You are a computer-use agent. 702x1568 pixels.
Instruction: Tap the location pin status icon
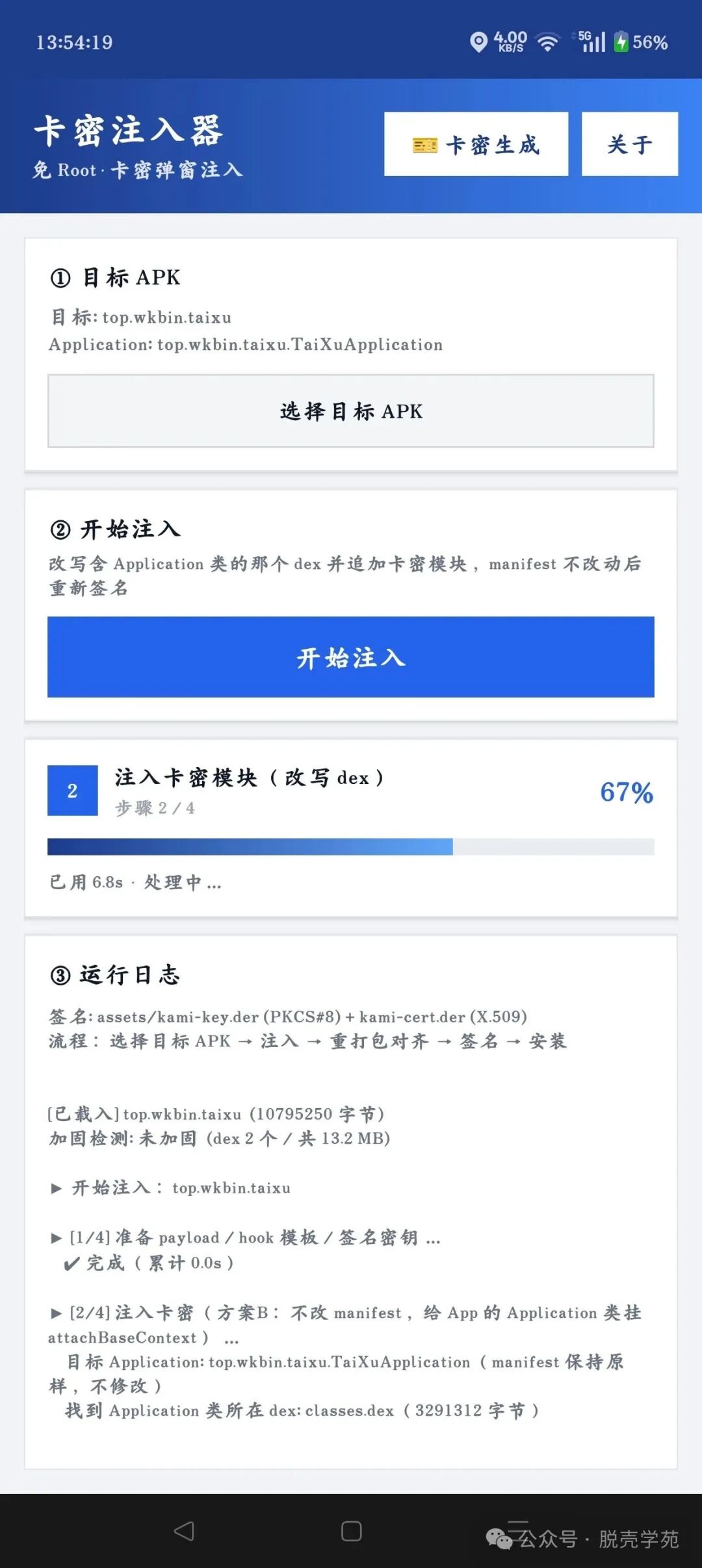[478, 42]
